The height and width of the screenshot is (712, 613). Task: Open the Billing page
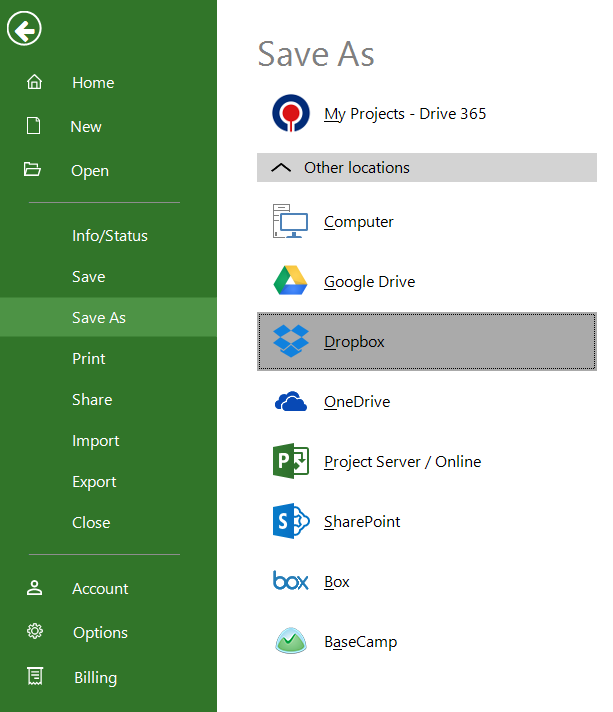pyautogui.click(x=95, y=678)
